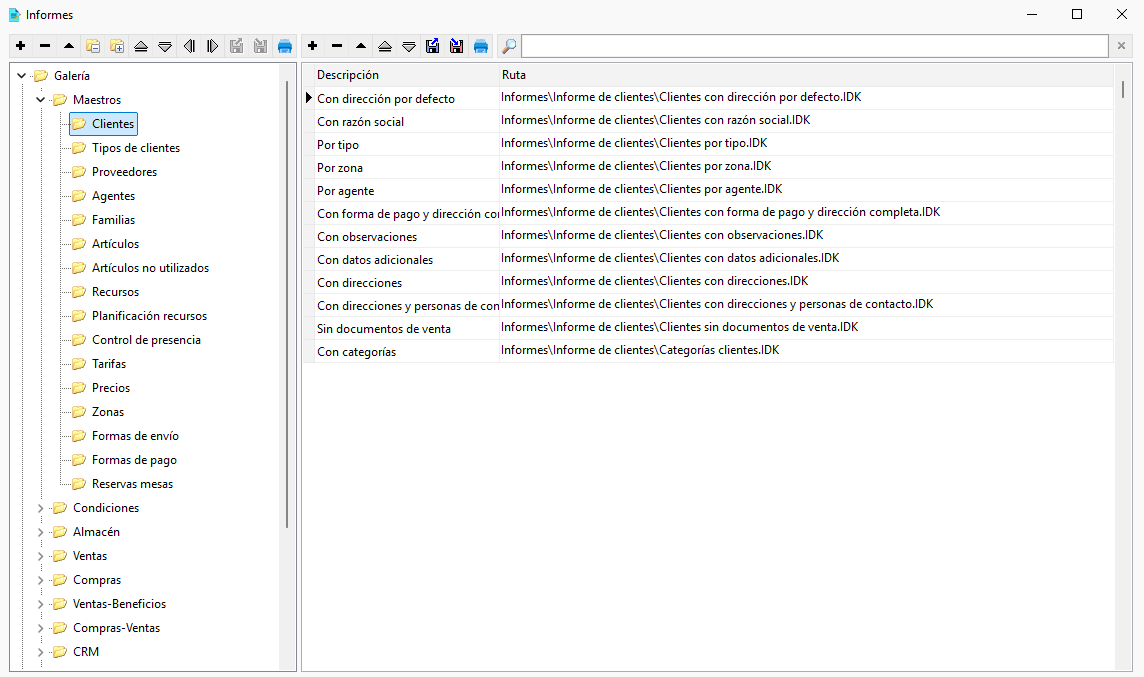Click the move-left arrow icon in tree toolbar

tap(189, 46)
